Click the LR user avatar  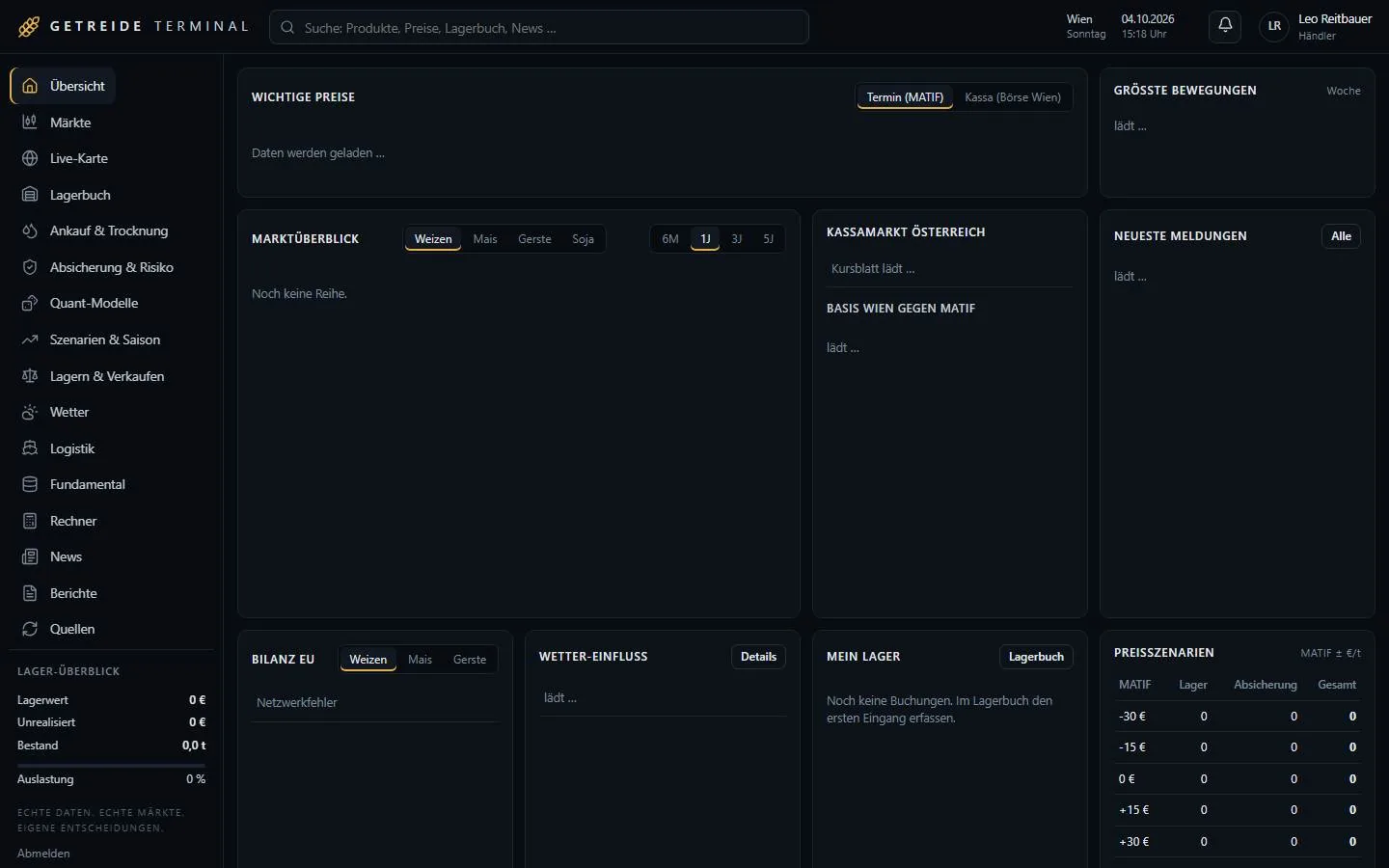tap(1274, 26)
